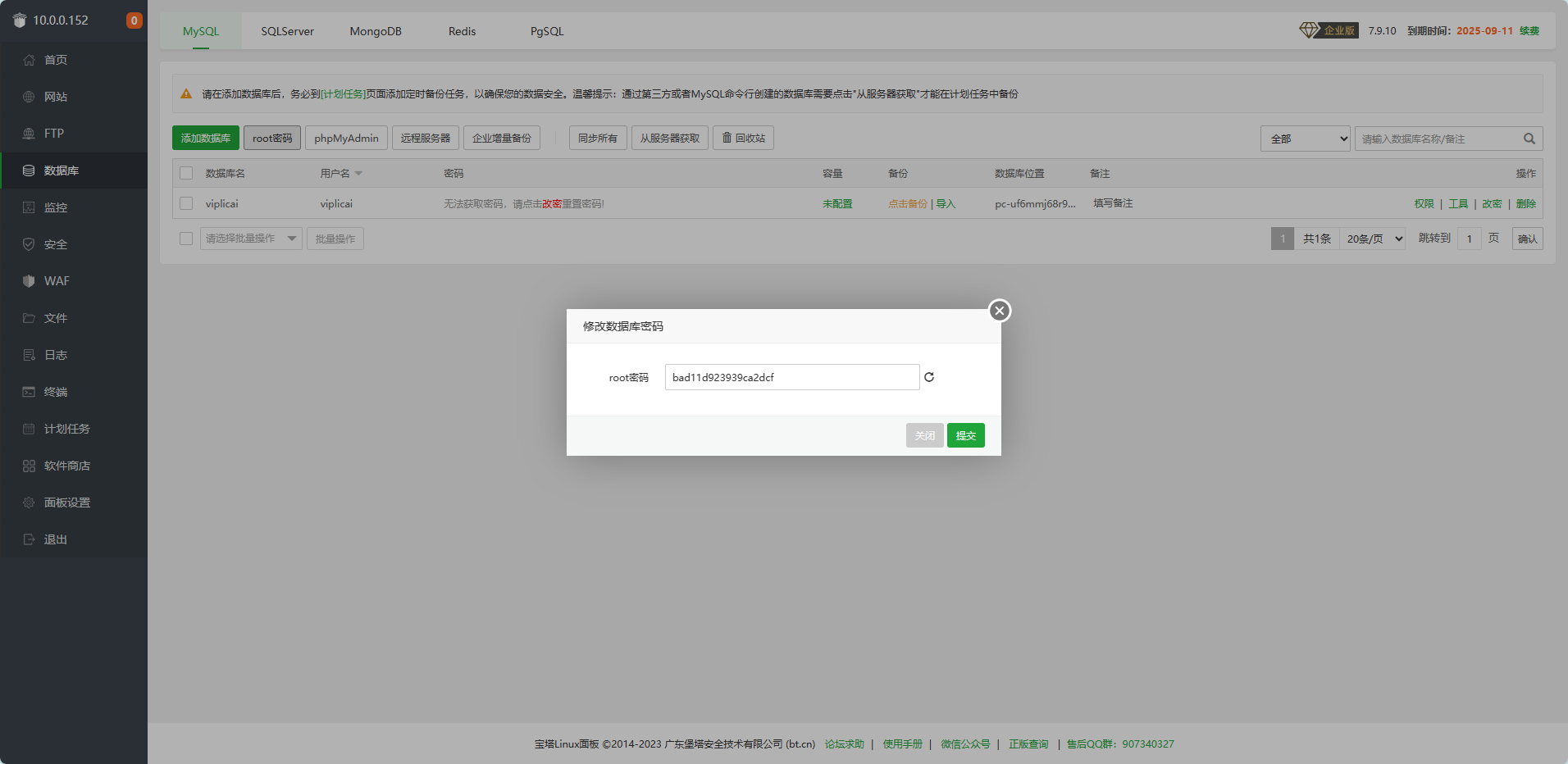Viewport: 1568px width, 764px height.
Task: Open the 数据库 sidebar icon item
Action: click(29, 171)
